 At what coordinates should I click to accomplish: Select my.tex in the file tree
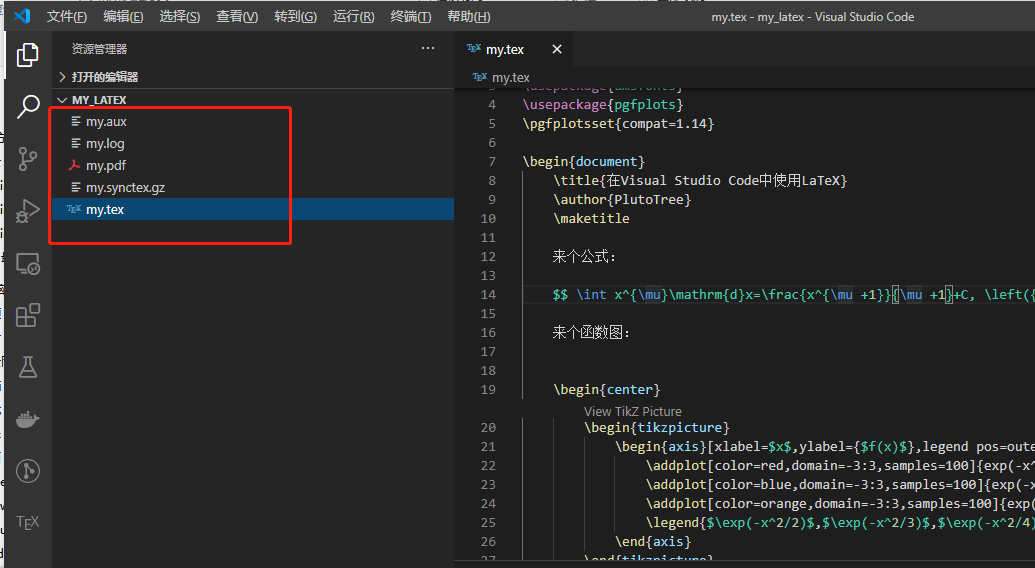(x=105, y=209)
